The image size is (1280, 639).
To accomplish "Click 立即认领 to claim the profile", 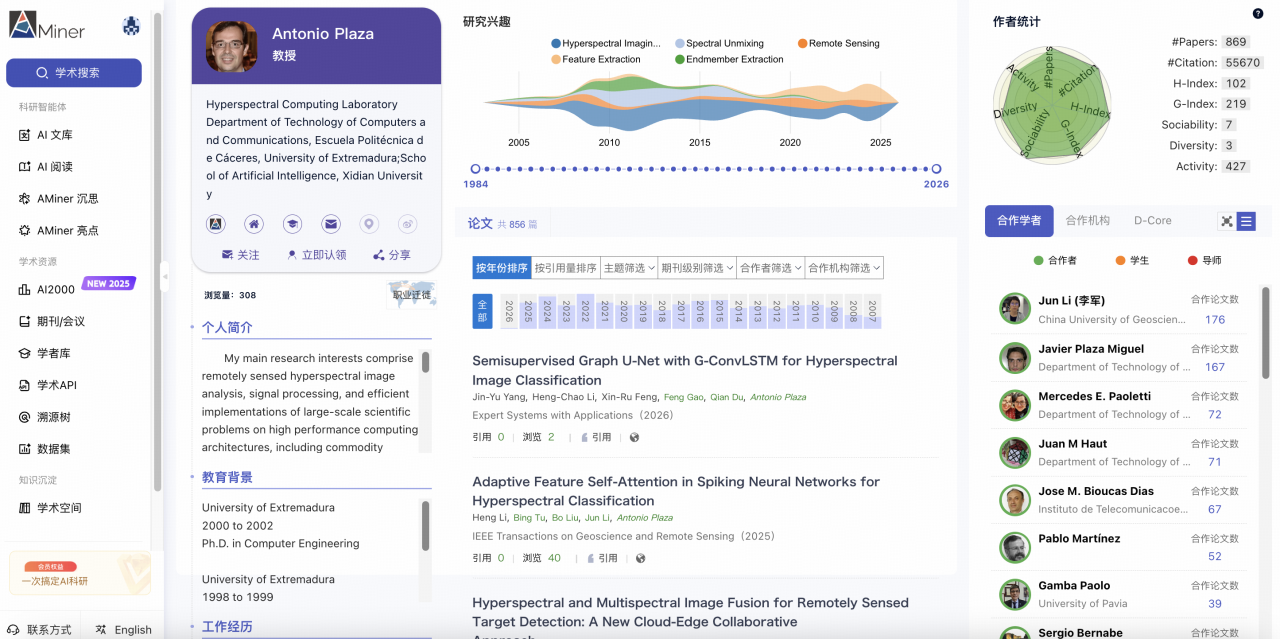I will point(316,255).
